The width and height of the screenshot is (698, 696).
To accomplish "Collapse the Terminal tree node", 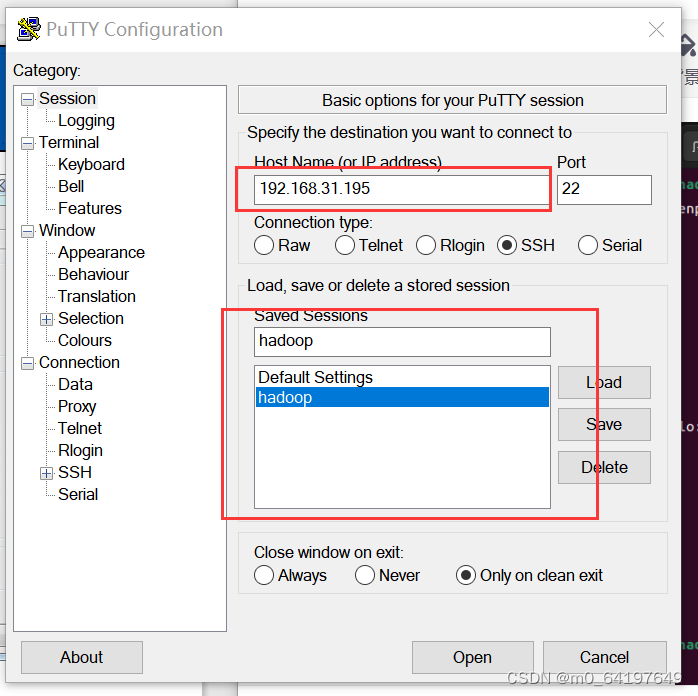I will 28,143.
